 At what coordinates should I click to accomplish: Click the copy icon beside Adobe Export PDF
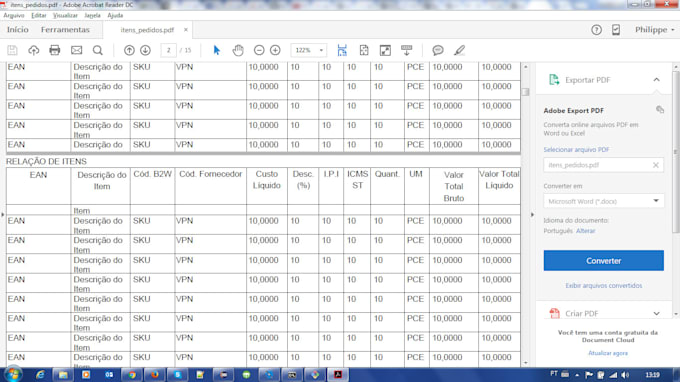click(660, 110)
